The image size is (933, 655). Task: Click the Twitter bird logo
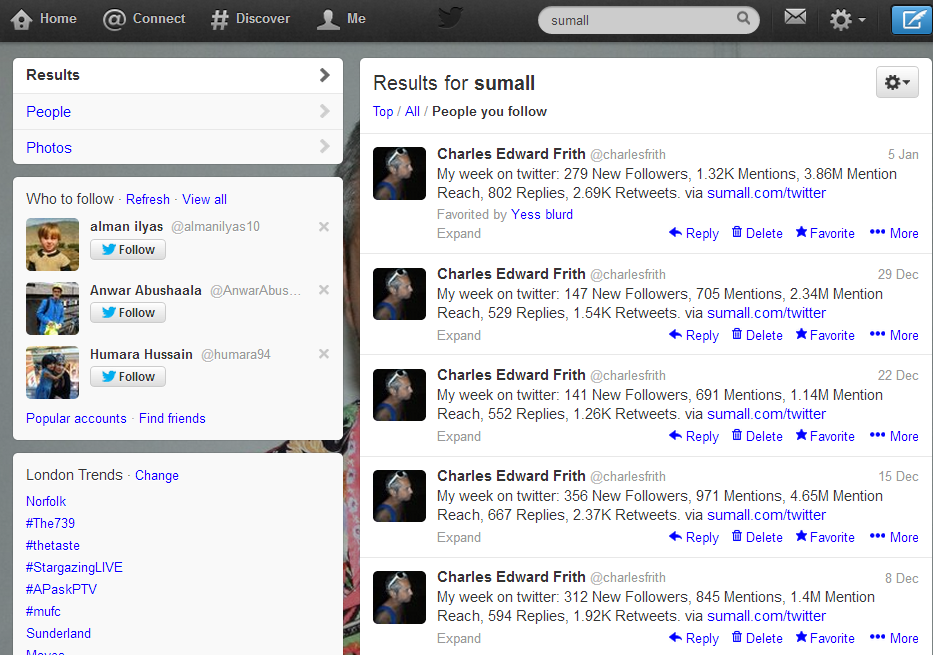[x=450, y=18]
